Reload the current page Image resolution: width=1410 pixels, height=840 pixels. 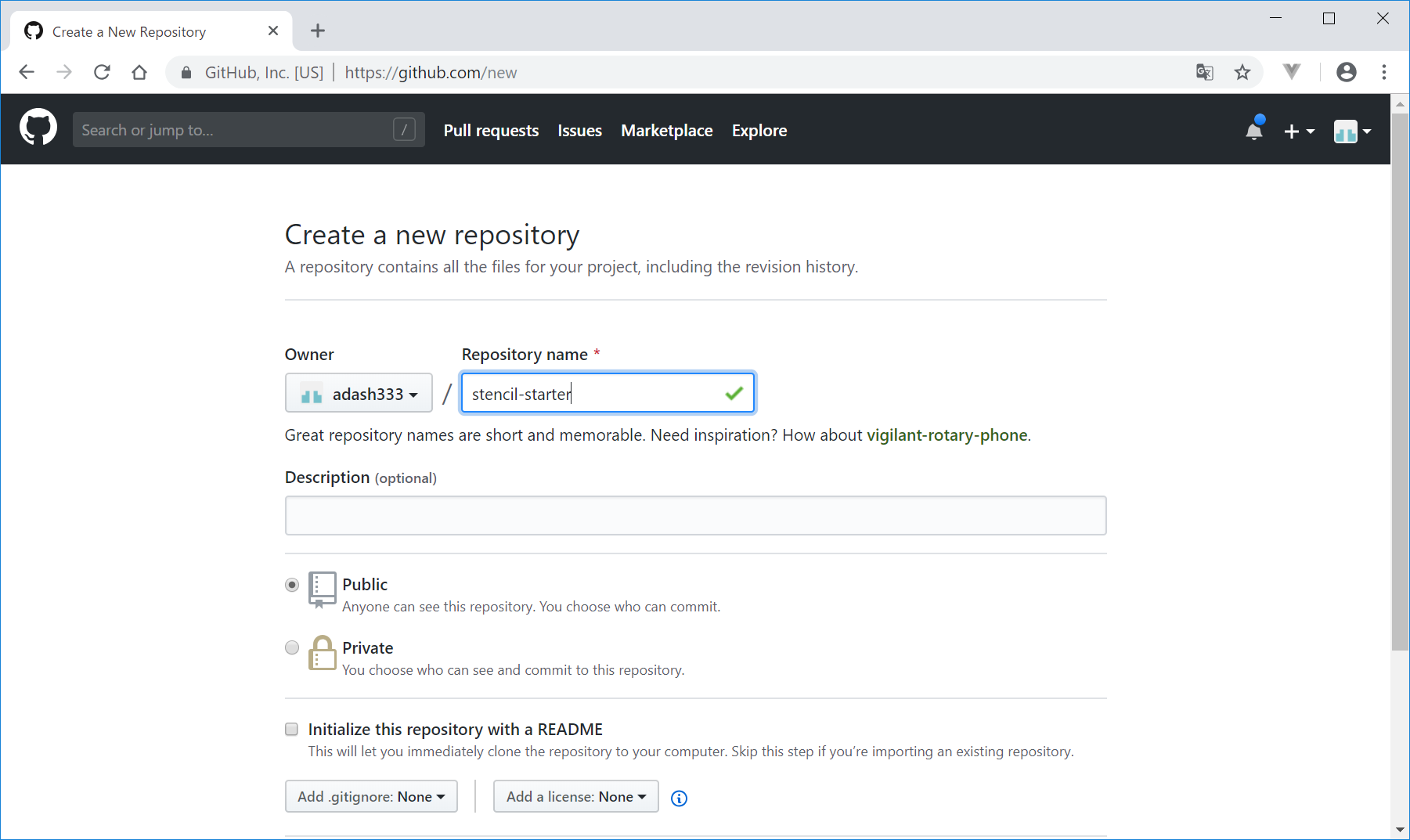pos(102,72)
